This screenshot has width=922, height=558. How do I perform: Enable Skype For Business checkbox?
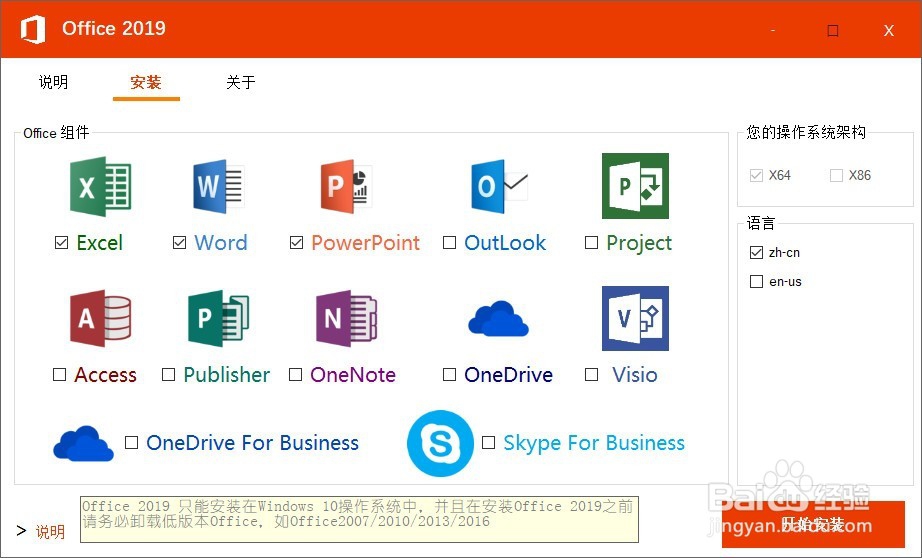click(x=488, y=442)
